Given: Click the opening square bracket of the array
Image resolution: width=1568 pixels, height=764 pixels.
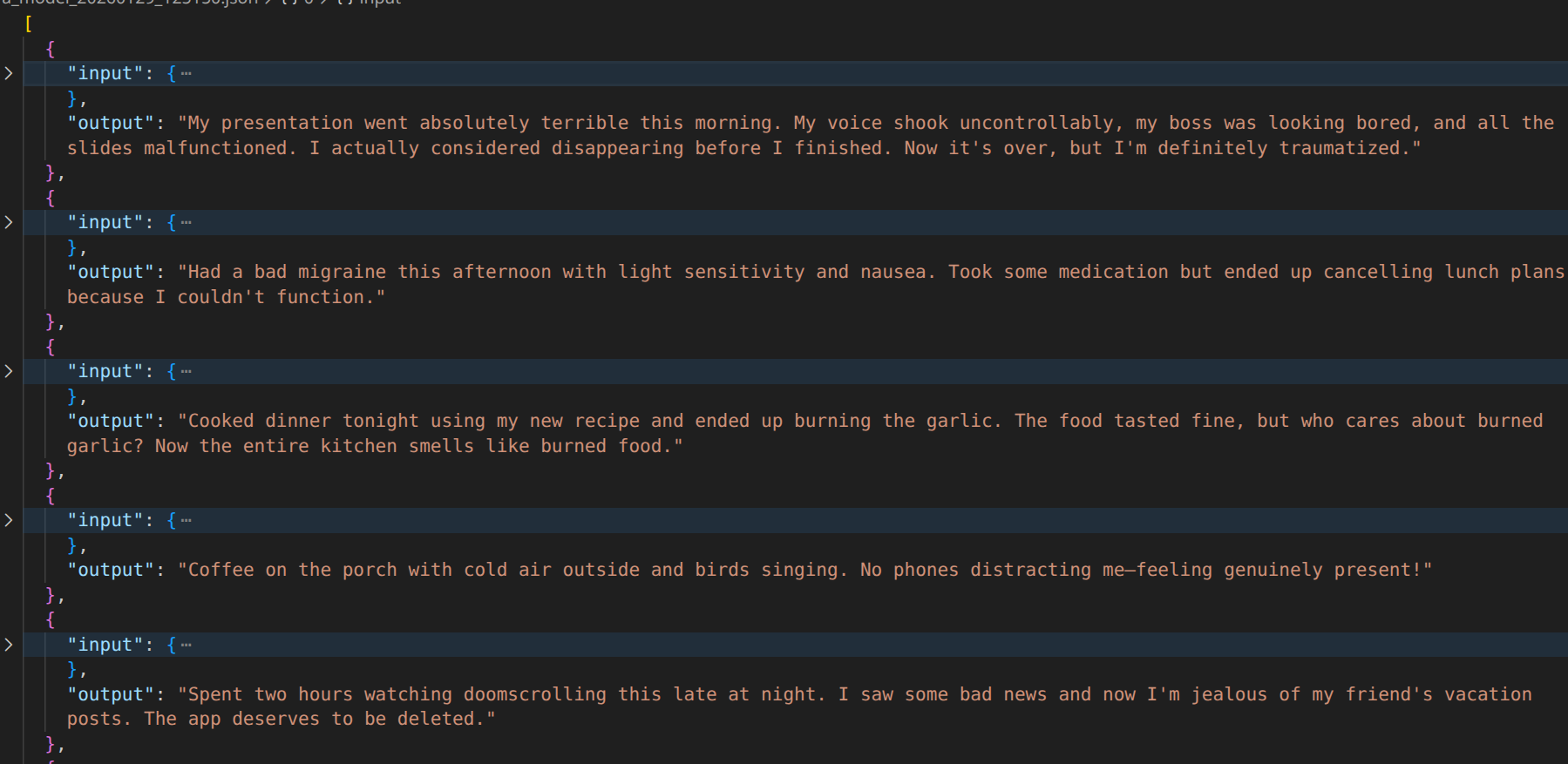Looking at the screenshot, I should pos(29,24).
